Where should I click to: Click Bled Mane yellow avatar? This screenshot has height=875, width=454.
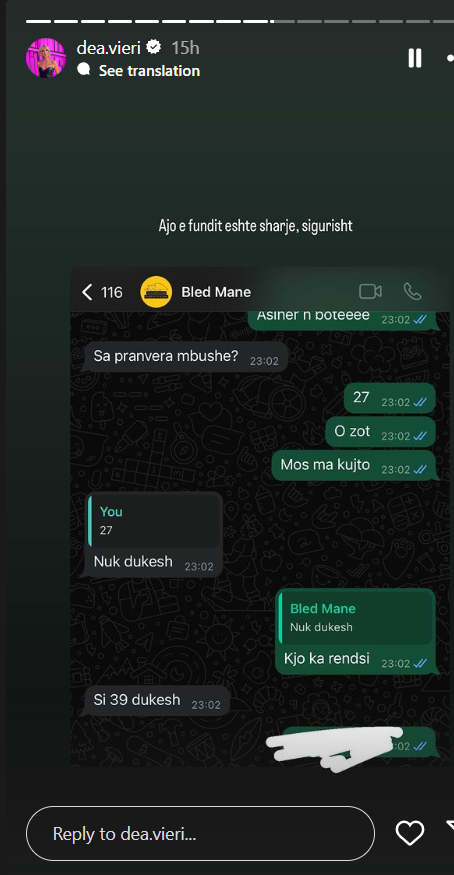(x=156, y=292)
